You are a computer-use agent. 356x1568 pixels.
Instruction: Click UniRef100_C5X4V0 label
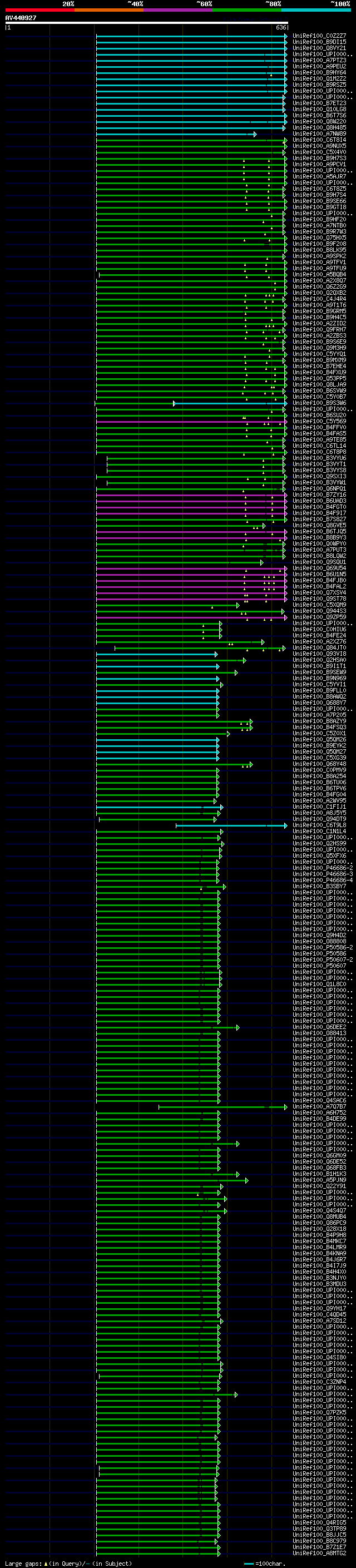(x=319, y=152)
